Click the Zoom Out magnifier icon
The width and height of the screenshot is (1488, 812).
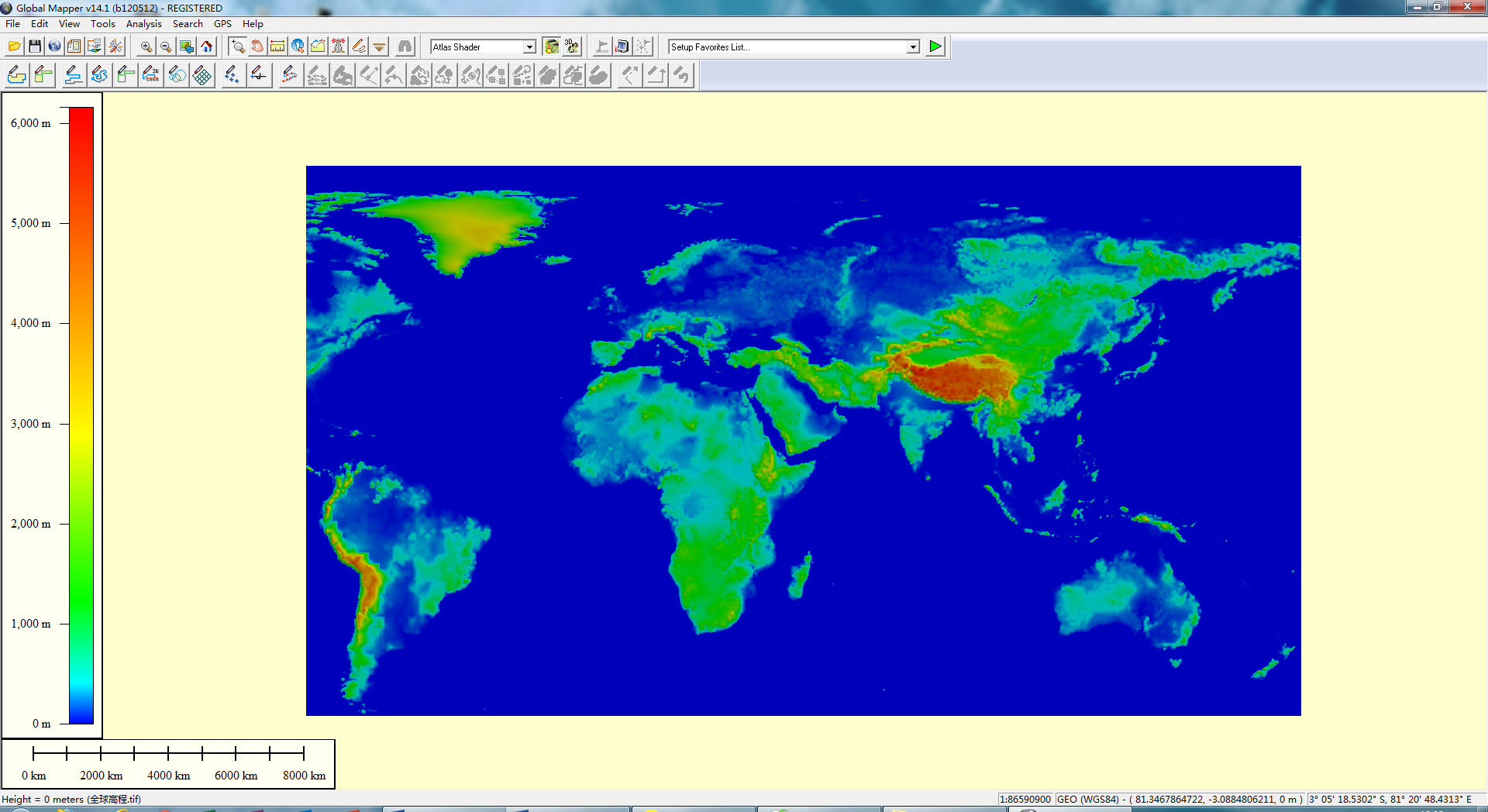pyautogui.click(x=166, y=46)
